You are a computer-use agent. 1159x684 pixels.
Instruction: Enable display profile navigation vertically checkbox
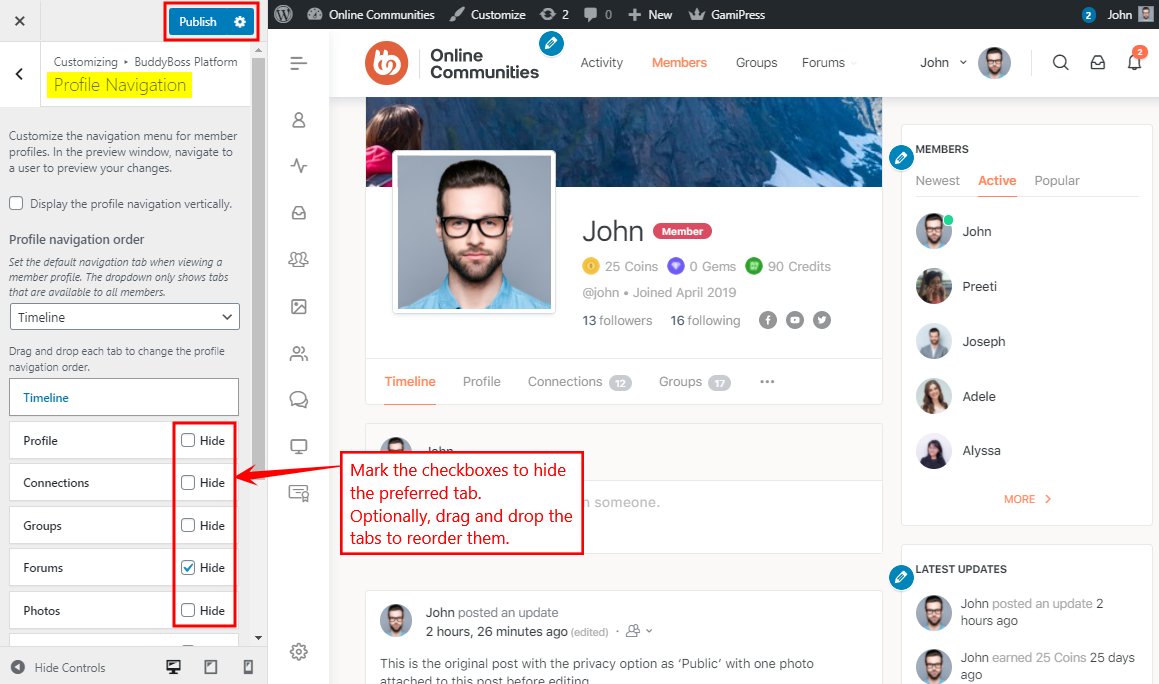click(17, 204)
